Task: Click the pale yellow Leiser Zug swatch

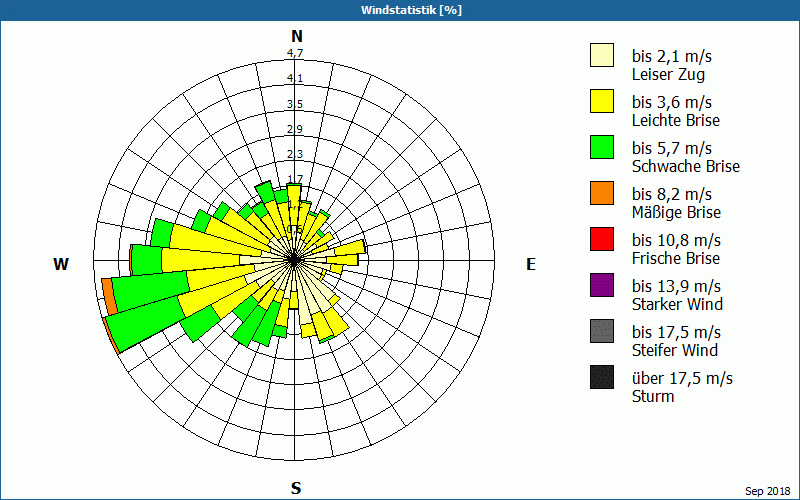Action: click(602, 56)
